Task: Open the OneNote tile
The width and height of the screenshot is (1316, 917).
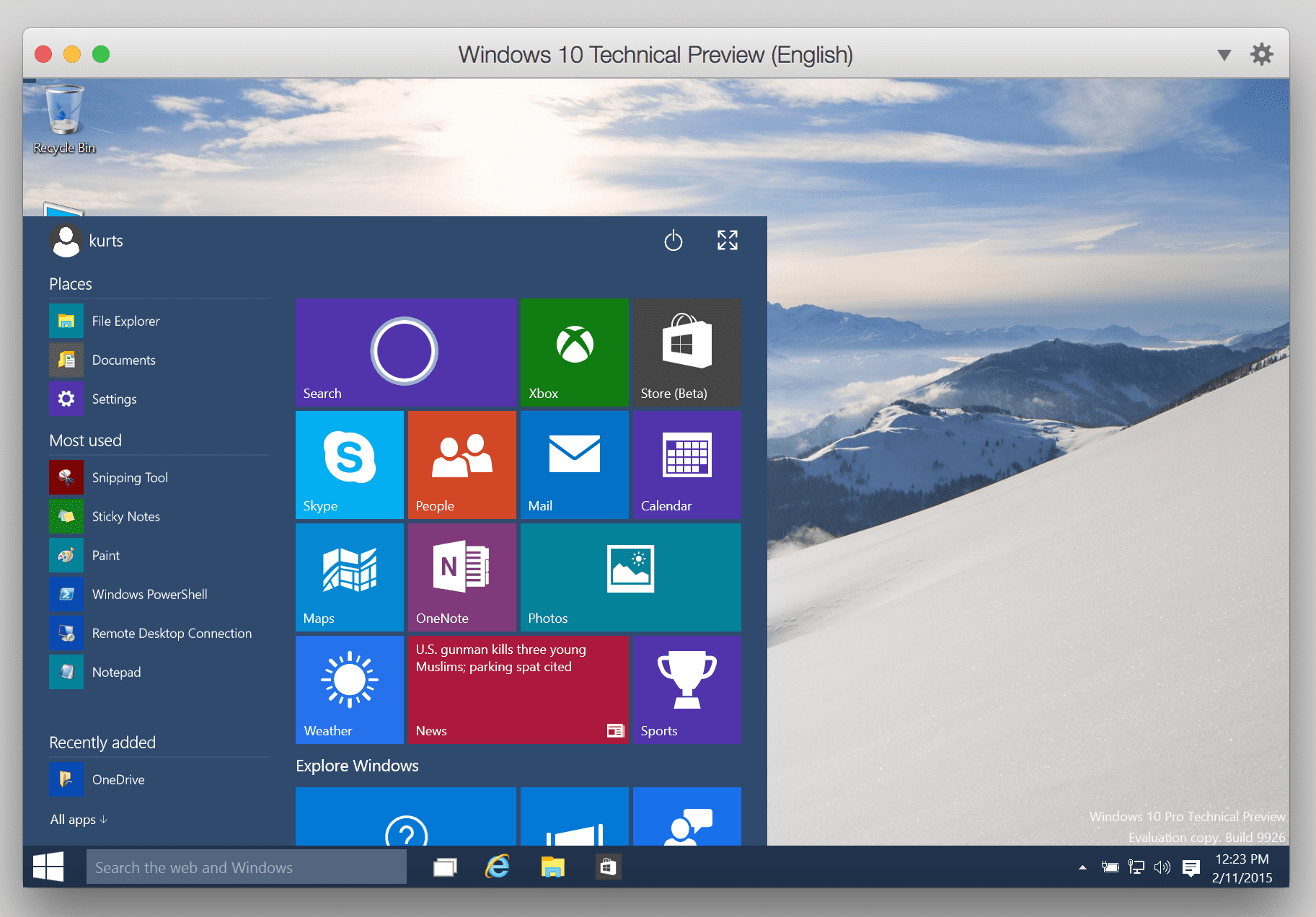Action: pyautogui.click(x=462, y=577)
